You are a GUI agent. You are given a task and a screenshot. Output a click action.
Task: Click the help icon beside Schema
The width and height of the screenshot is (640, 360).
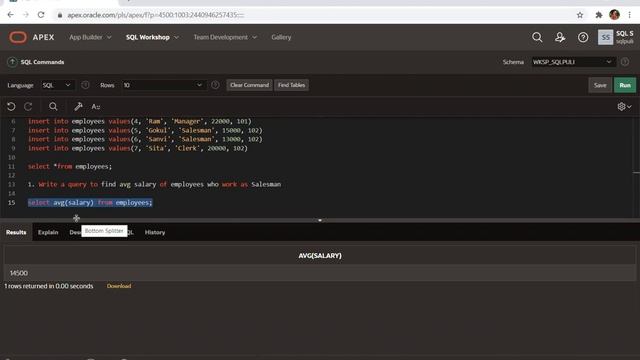pyautogui.click(x=625, y=62)
